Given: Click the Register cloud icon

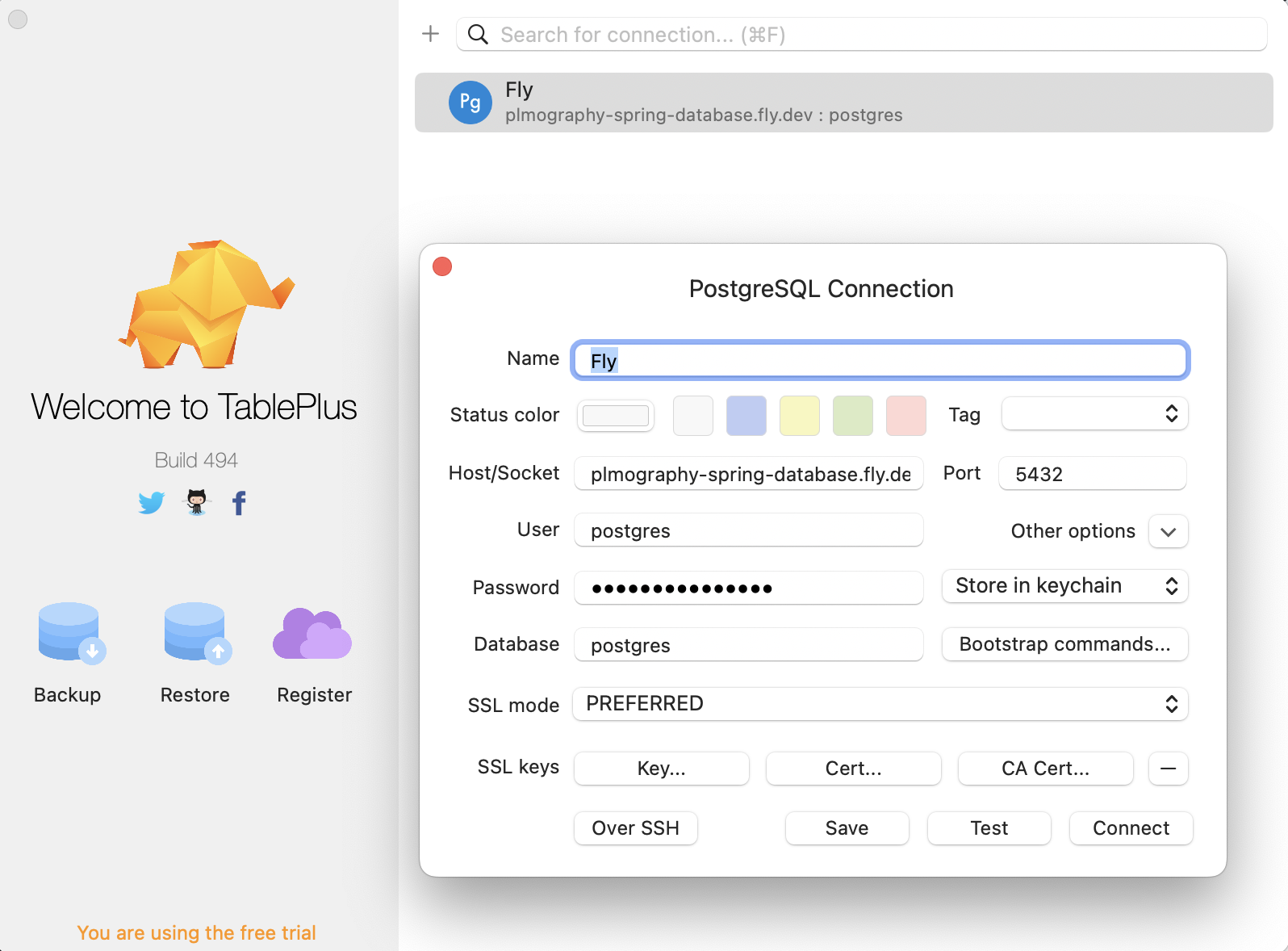Looking at the screenshot, I should [312, 634].
